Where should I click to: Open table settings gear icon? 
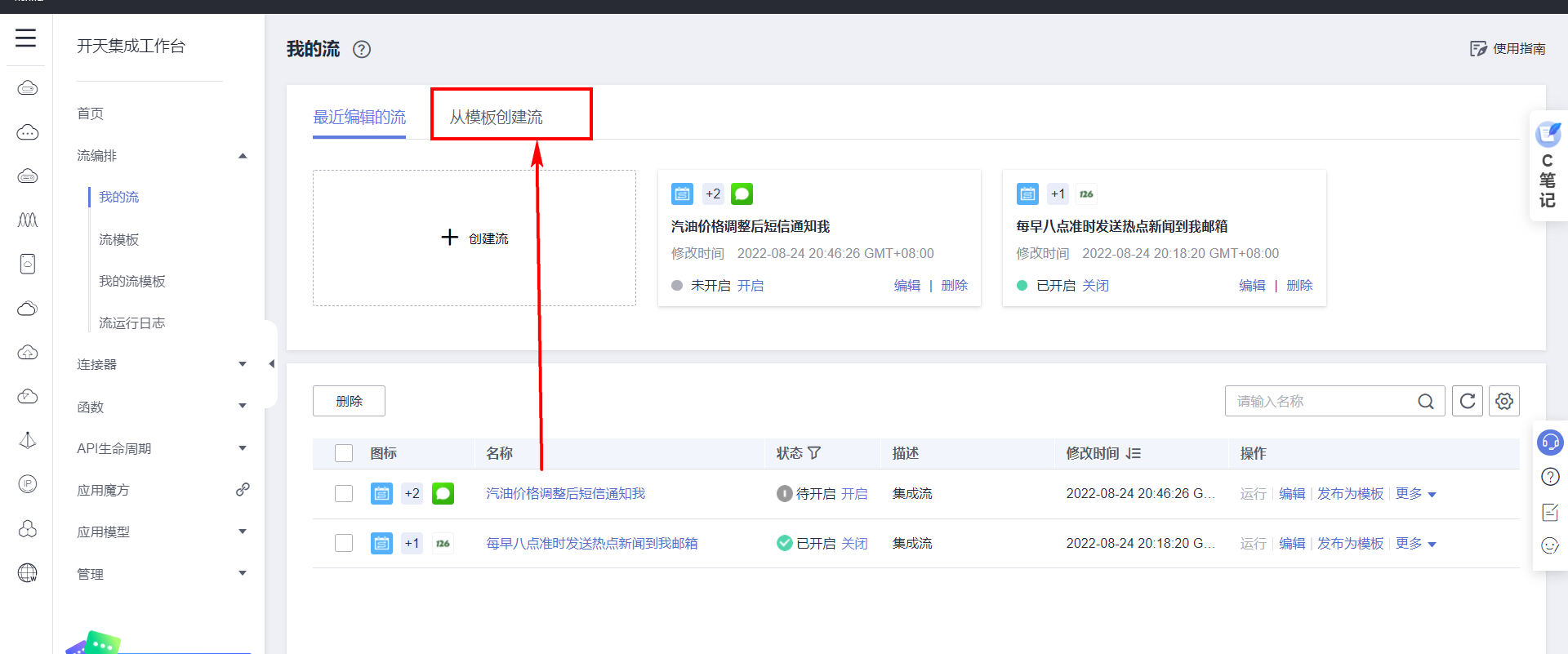tap(1504, 401)
